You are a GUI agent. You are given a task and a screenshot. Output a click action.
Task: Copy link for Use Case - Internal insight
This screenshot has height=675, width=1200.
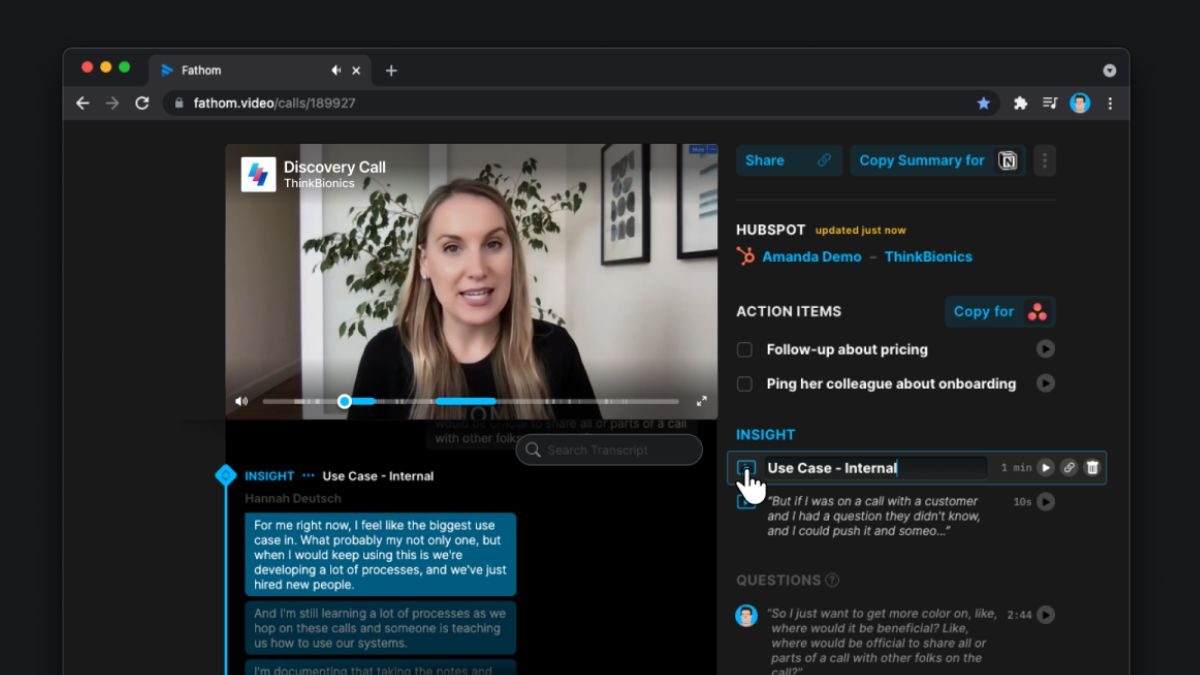(1069, 467)
